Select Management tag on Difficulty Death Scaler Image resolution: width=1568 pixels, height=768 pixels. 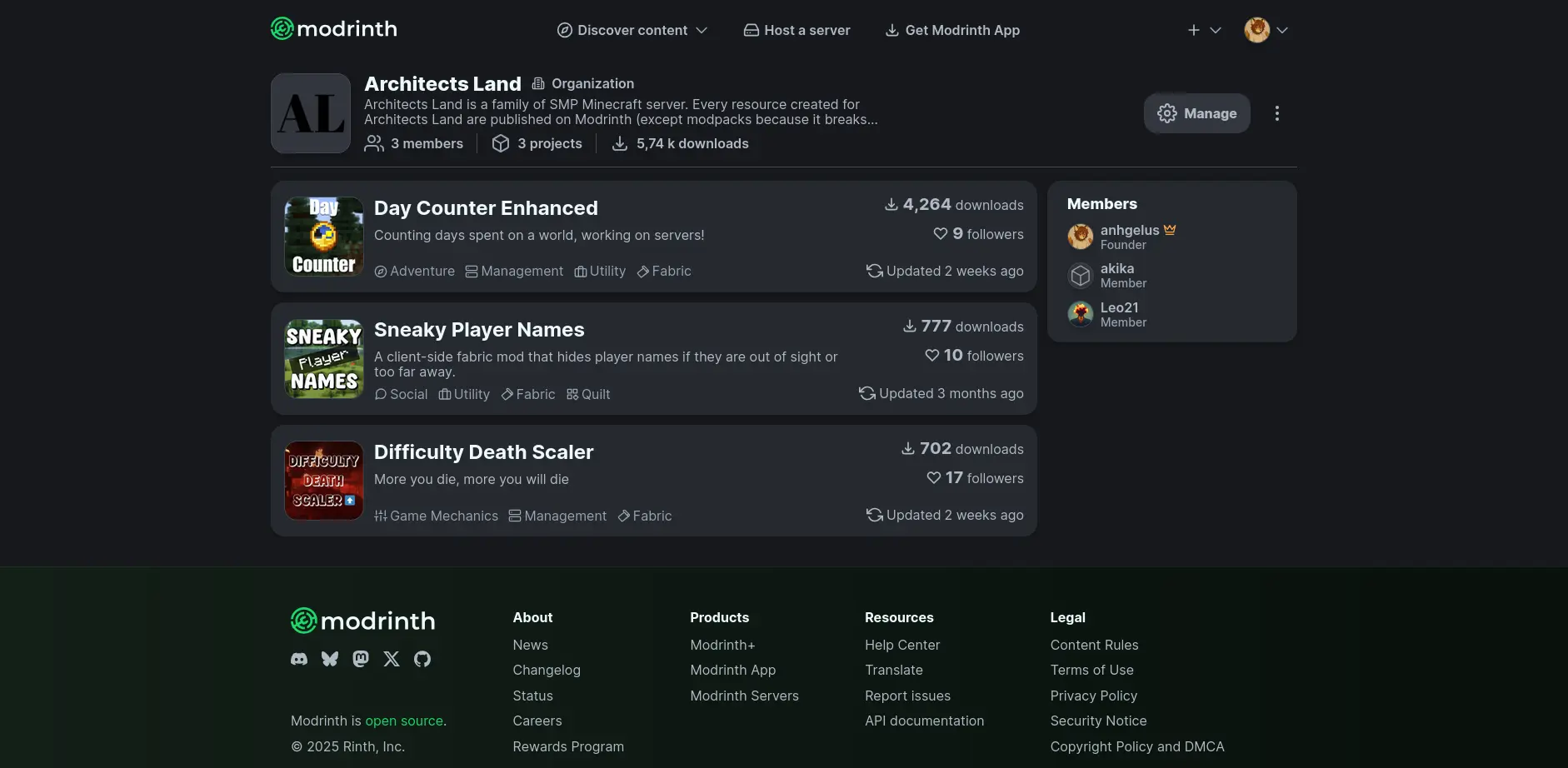tap(557, 516)
